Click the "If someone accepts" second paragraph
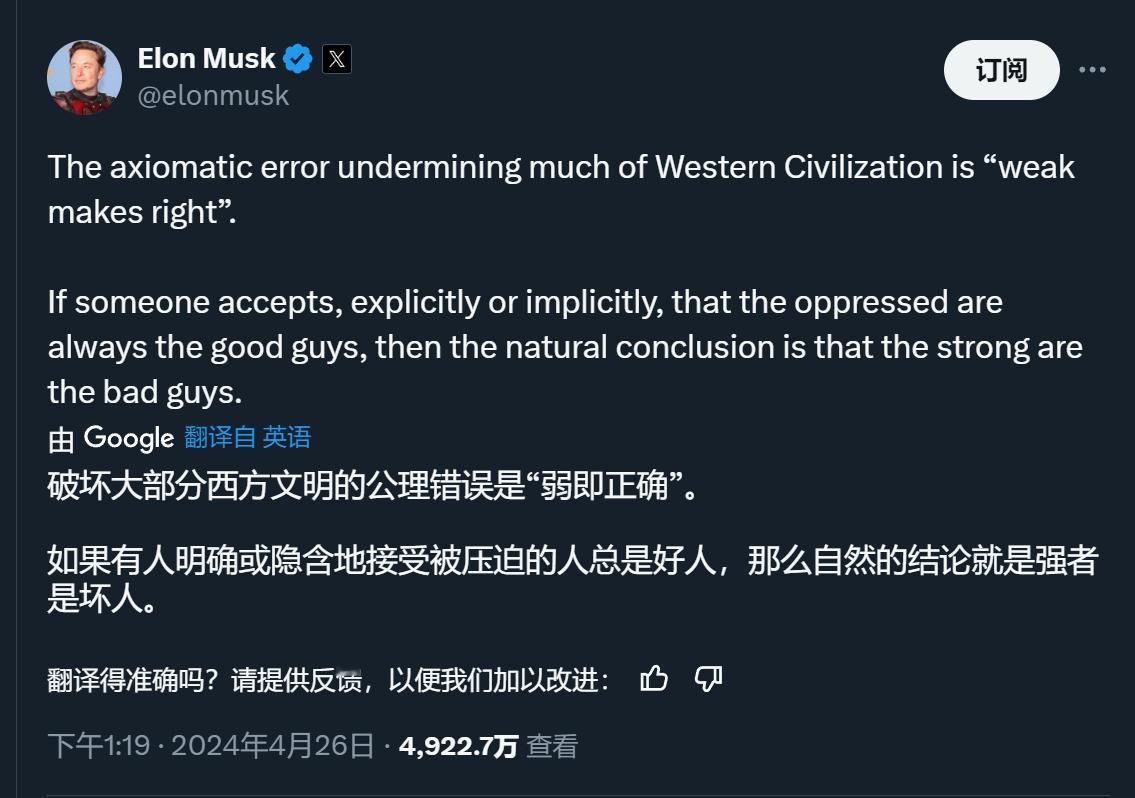The height and width of the screenshot is (798, 1135). (565, 347)
